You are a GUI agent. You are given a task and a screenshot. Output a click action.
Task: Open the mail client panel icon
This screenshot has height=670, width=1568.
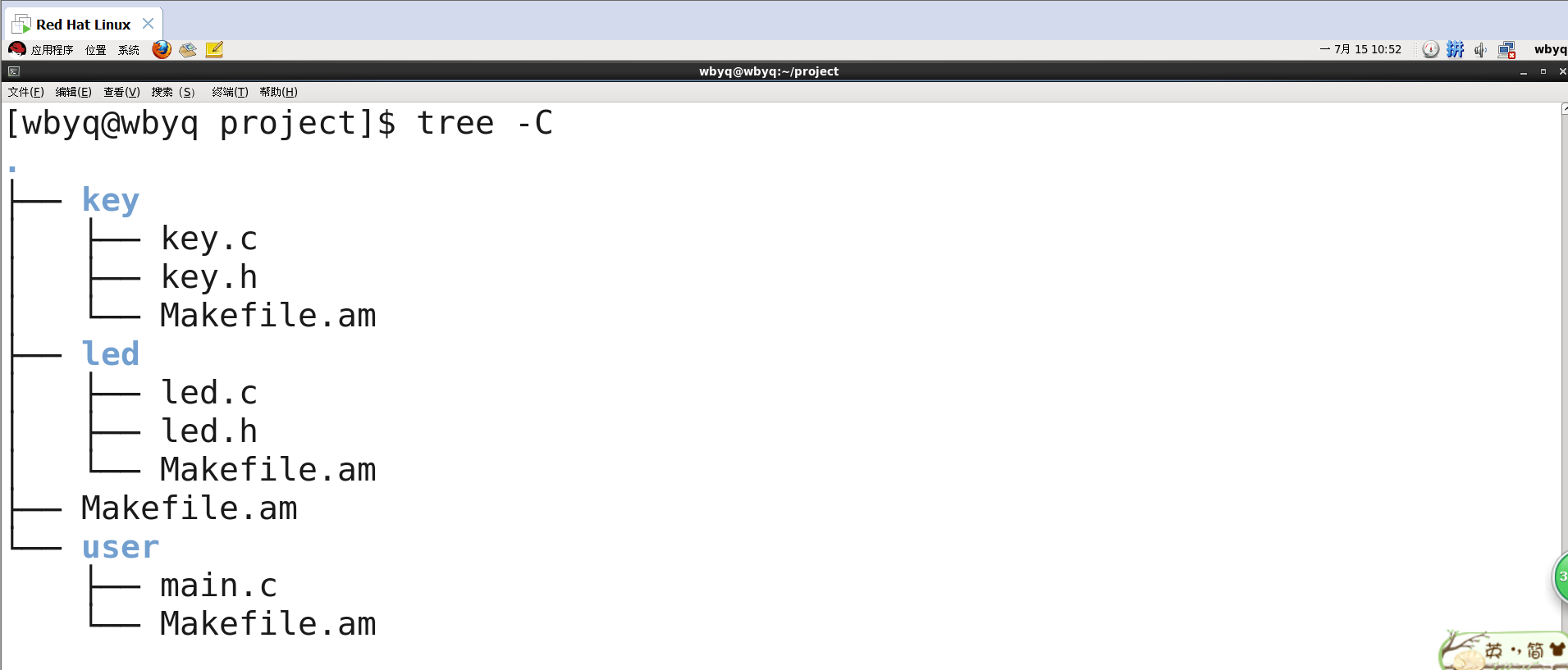188,50
